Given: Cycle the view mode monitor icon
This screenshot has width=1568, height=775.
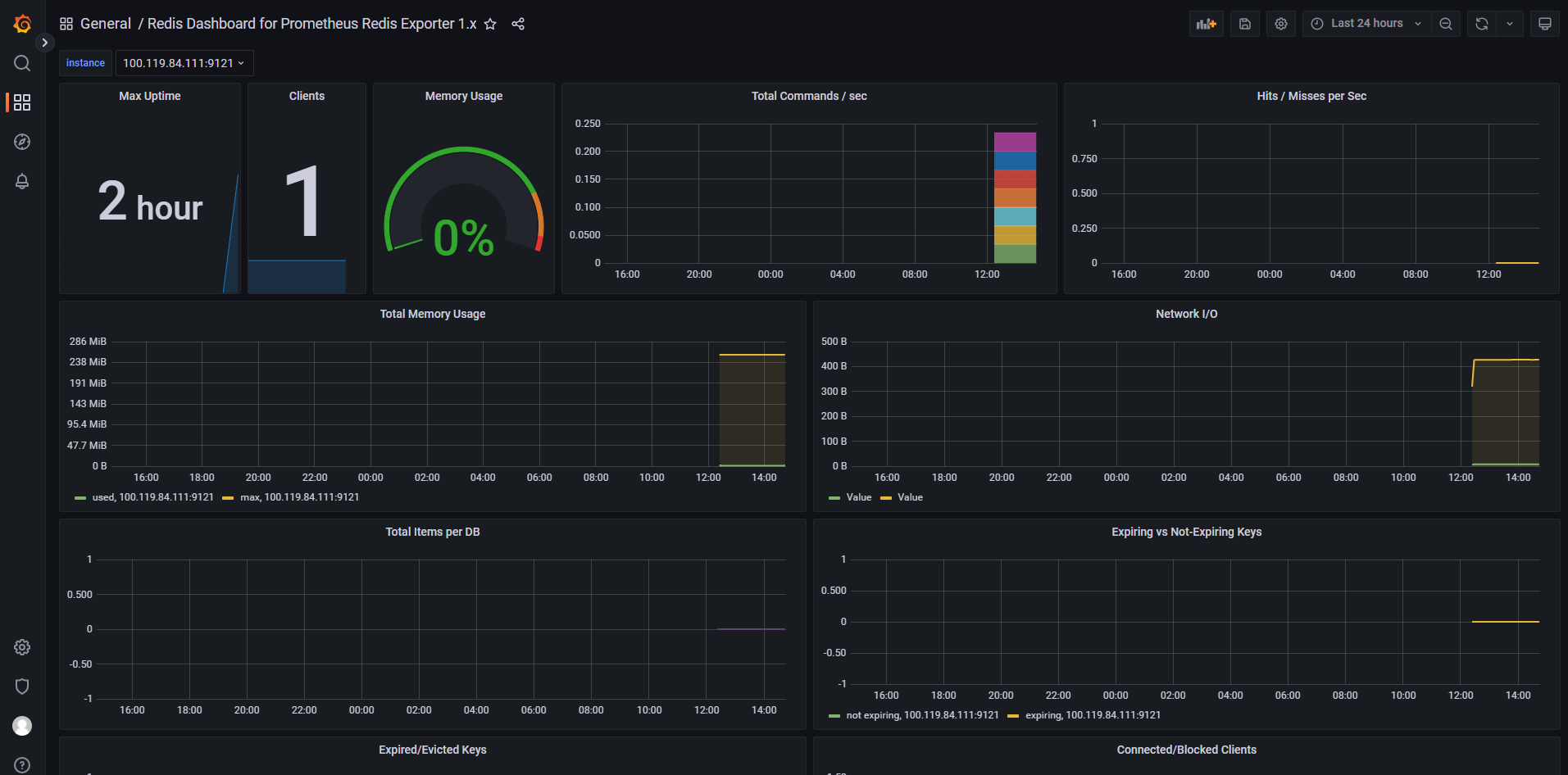Looking at the screenshot, I should tap(1545, 24).
